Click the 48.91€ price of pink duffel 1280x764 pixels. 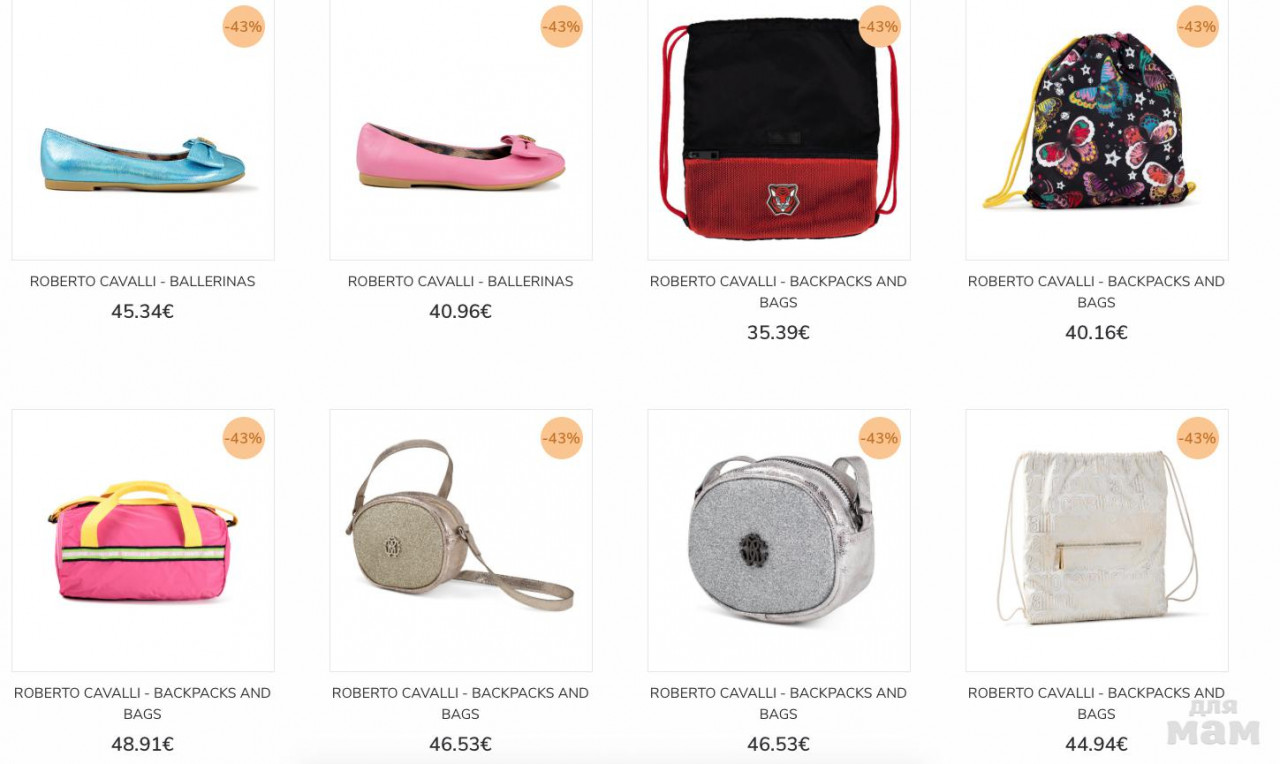[143, 744]
